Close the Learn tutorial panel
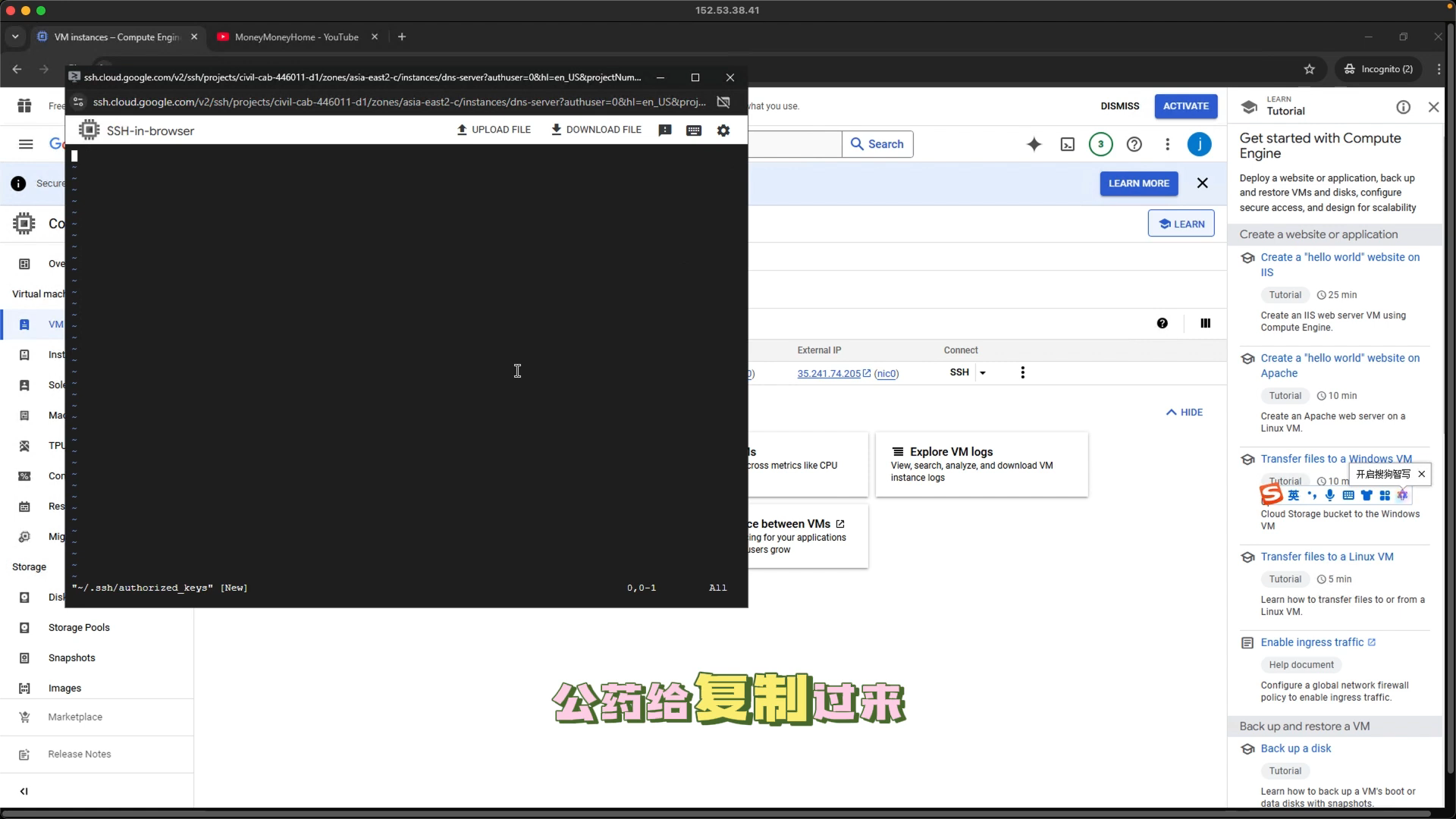Image resolution: width=1456 pixels, height=819 pixels. click(1434, 108)
